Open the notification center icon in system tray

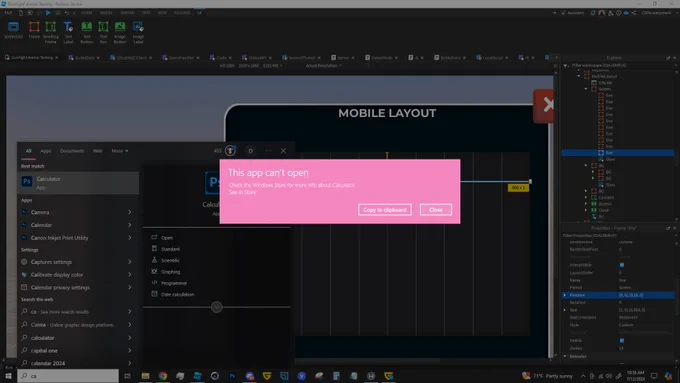[x=654, y=376]
